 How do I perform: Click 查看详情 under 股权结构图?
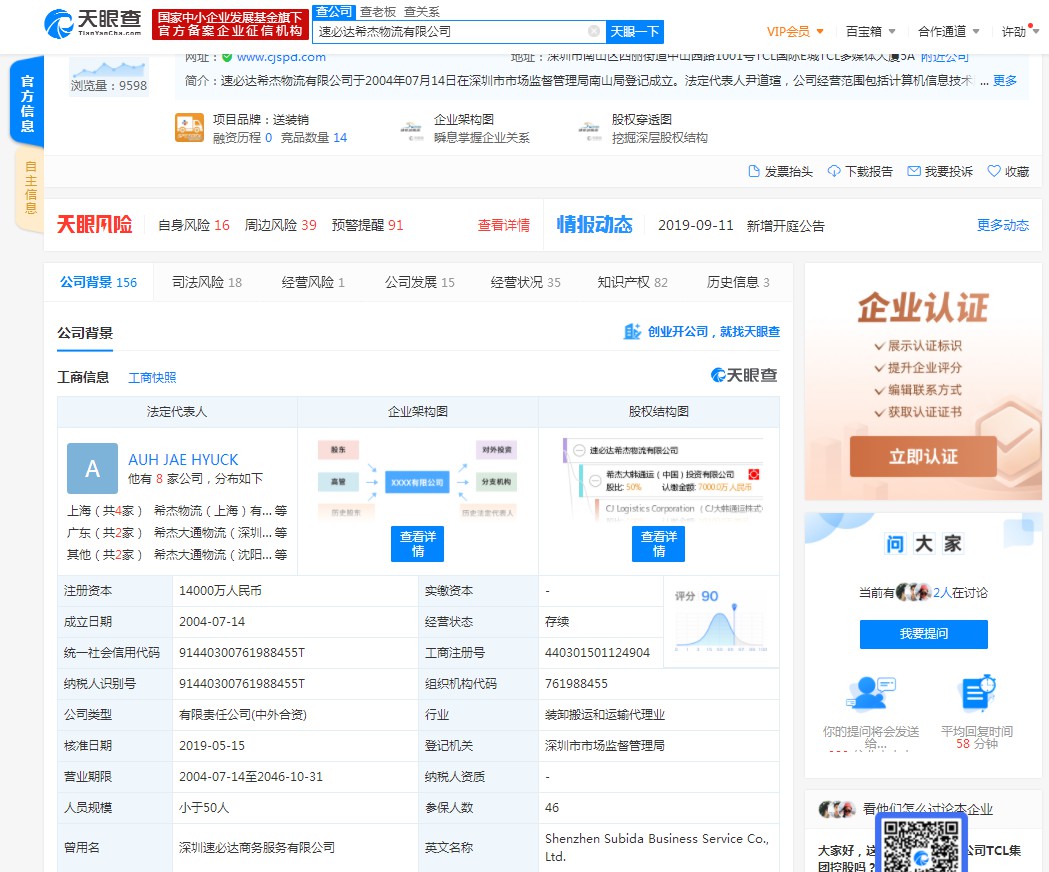(x=658, y=543)
